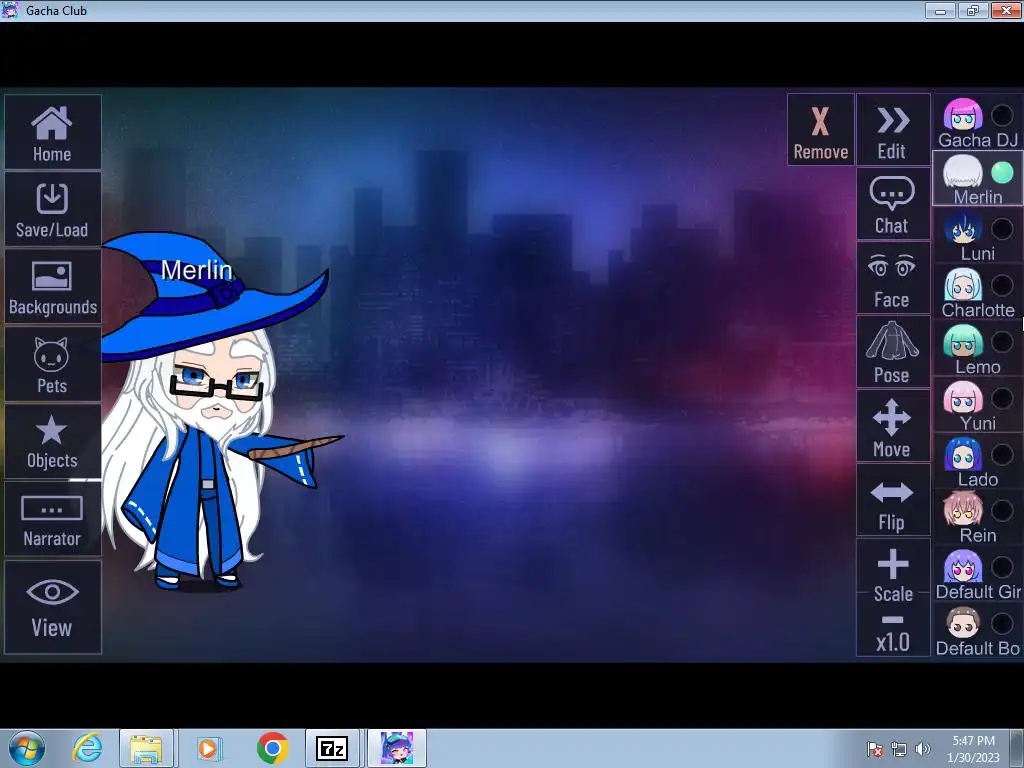Open the Face expression editor
This screenshot has width=1024, height=768.
point(893,278)
